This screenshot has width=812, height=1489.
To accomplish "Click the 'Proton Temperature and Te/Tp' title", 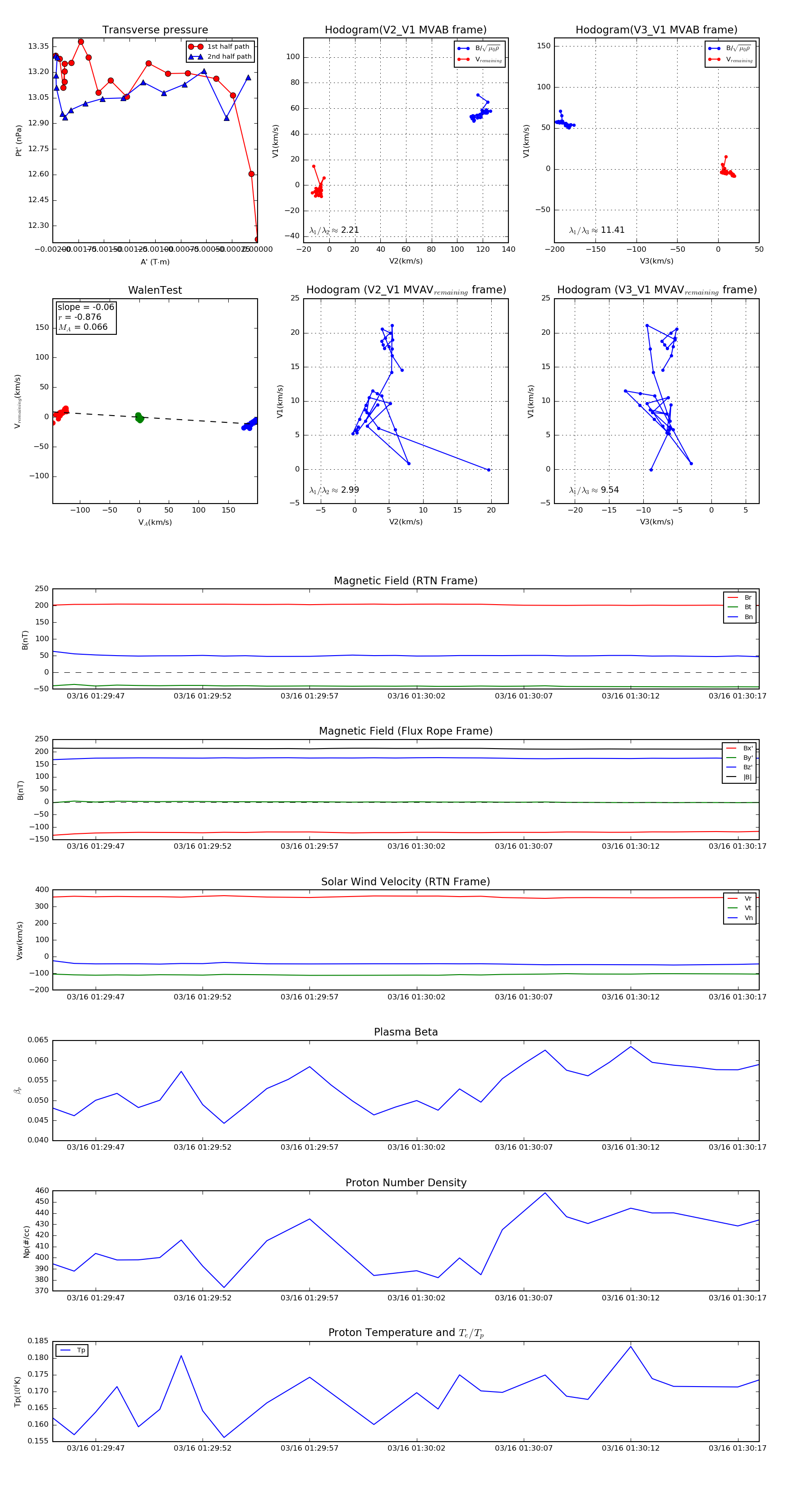I will pos(406,1333).
